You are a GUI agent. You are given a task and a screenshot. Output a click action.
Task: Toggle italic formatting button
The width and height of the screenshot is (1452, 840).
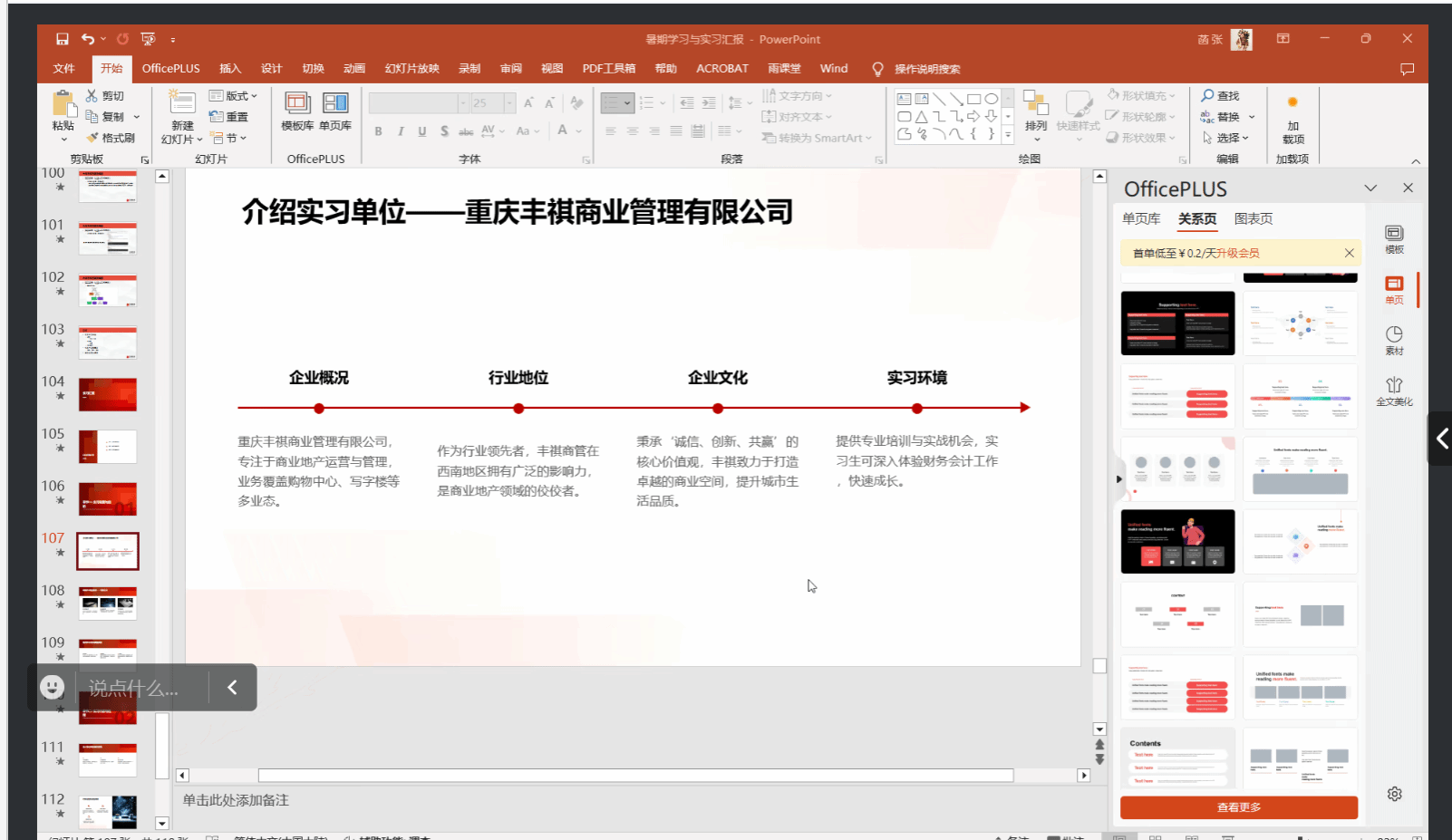tap(401, 131)
